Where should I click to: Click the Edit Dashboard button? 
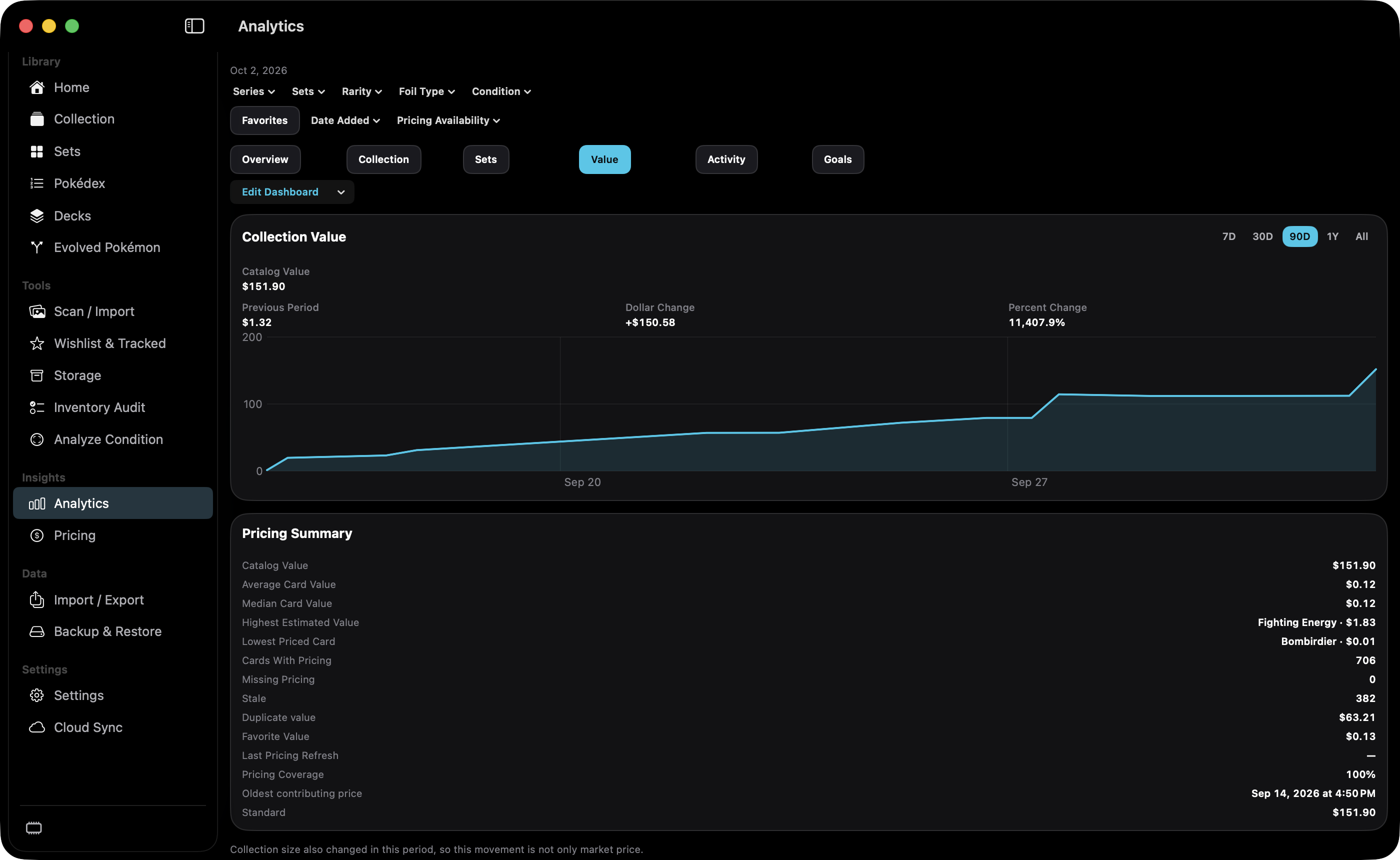pos(280,192)
